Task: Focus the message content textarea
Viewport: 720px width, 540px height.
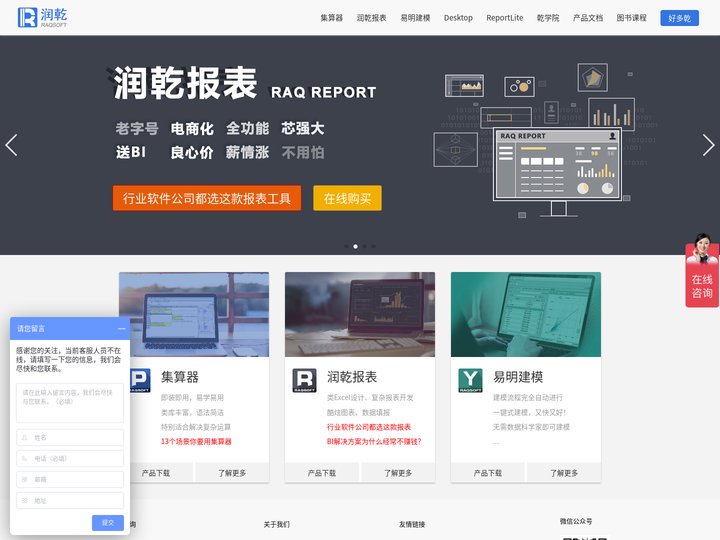Action: pos(70,403)
